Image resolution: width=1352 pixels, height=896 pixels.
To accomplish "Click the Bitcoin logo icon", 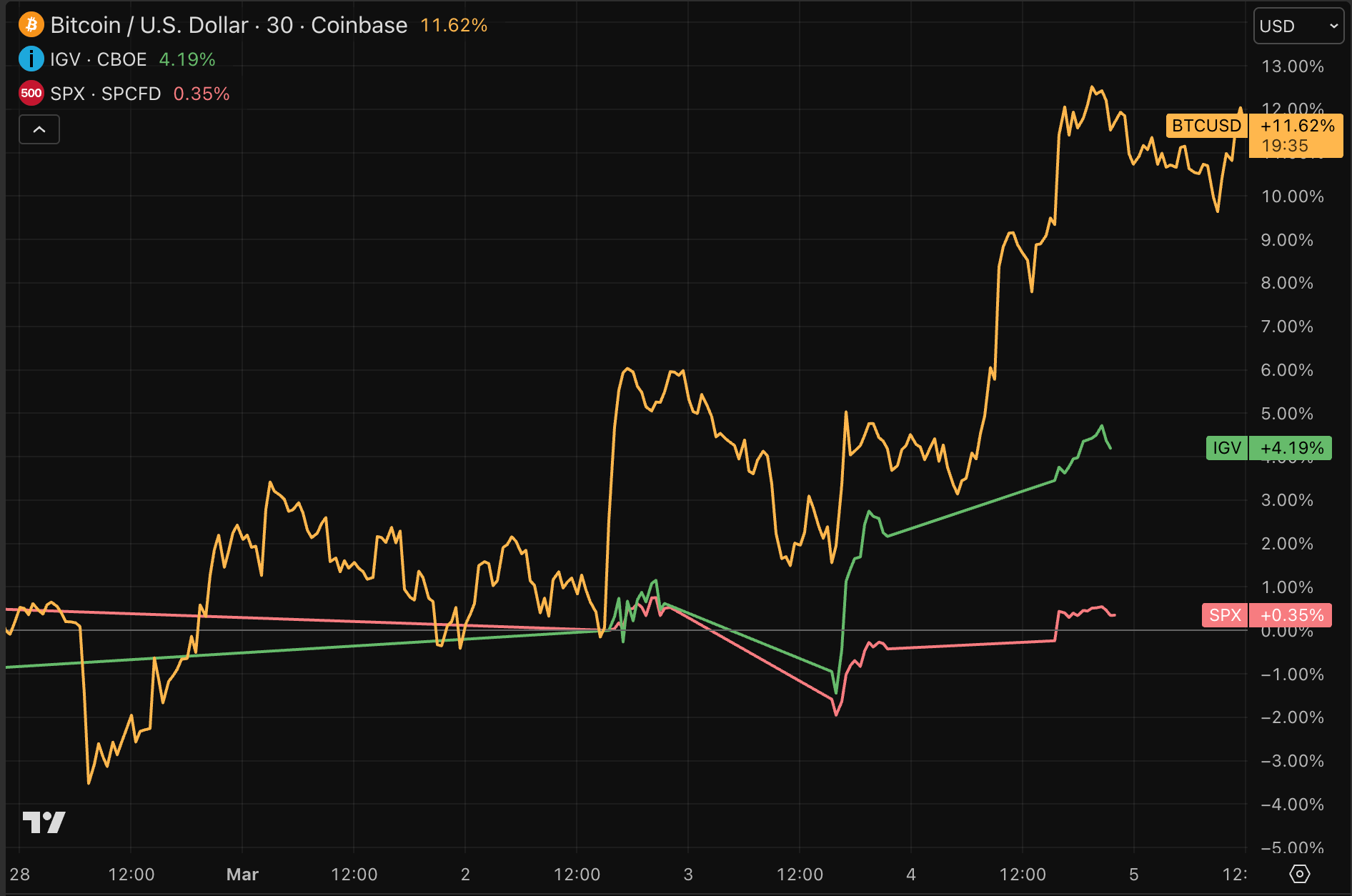I will (x=31, y=25).
